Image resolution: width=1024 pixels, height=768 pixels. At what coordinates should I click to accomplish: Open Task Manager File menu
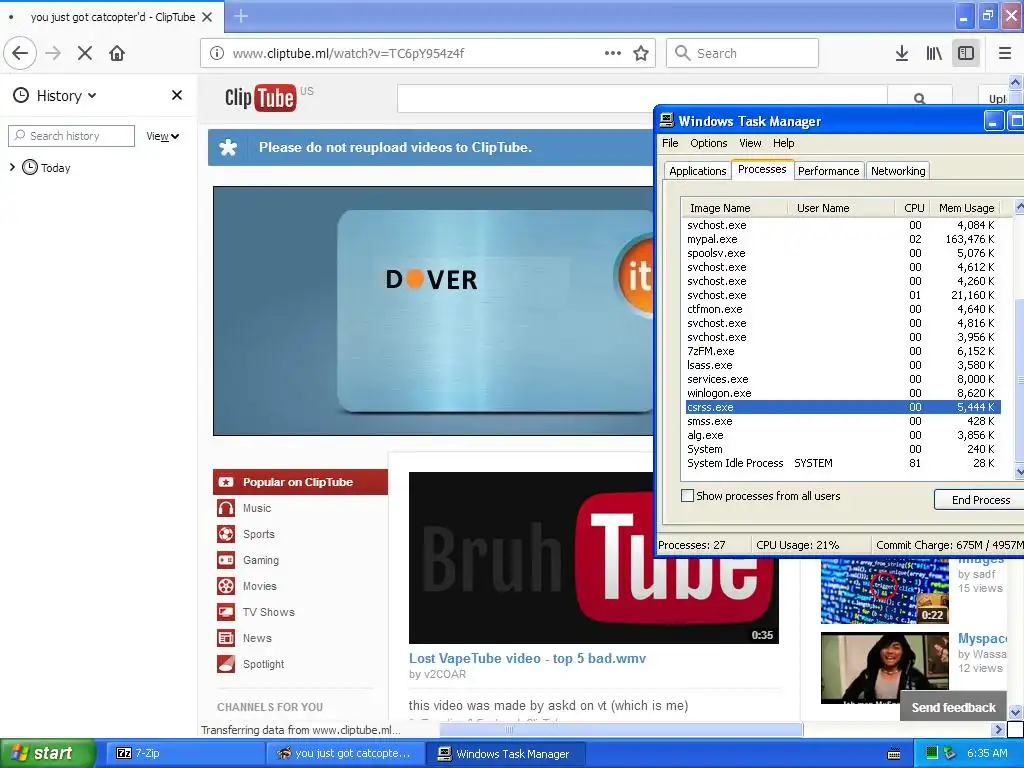(670, 143)
